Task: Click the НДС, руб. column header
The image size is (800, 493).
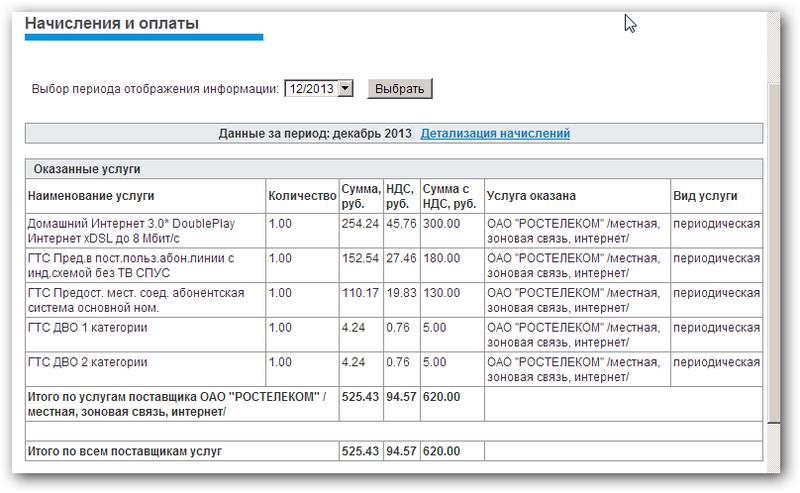Action: pyautogui.click(x=400, y=196)
